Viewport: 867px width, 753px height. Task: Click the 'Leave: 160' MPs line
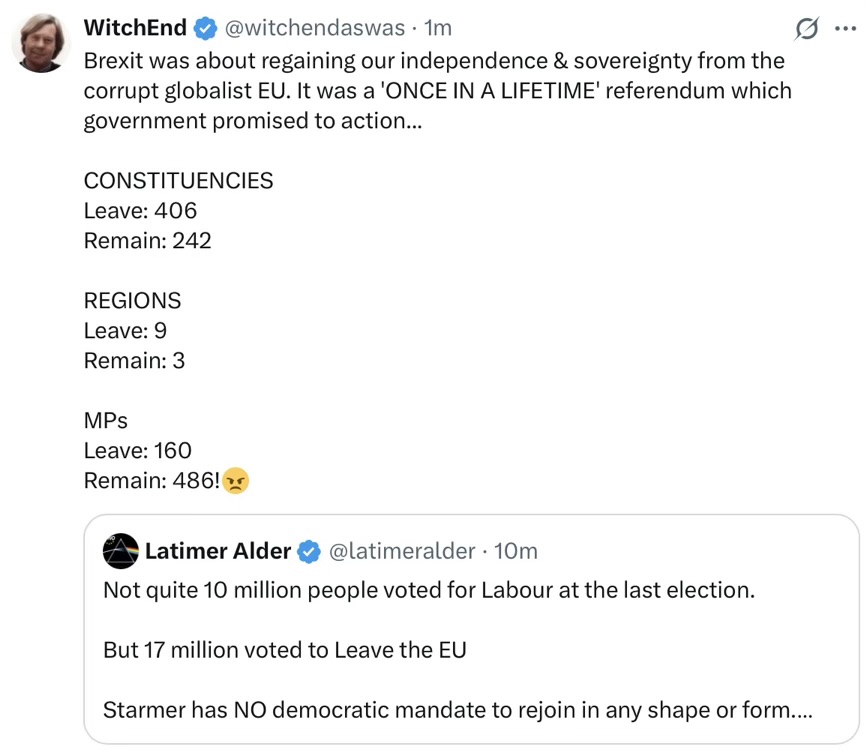(138, 451)
